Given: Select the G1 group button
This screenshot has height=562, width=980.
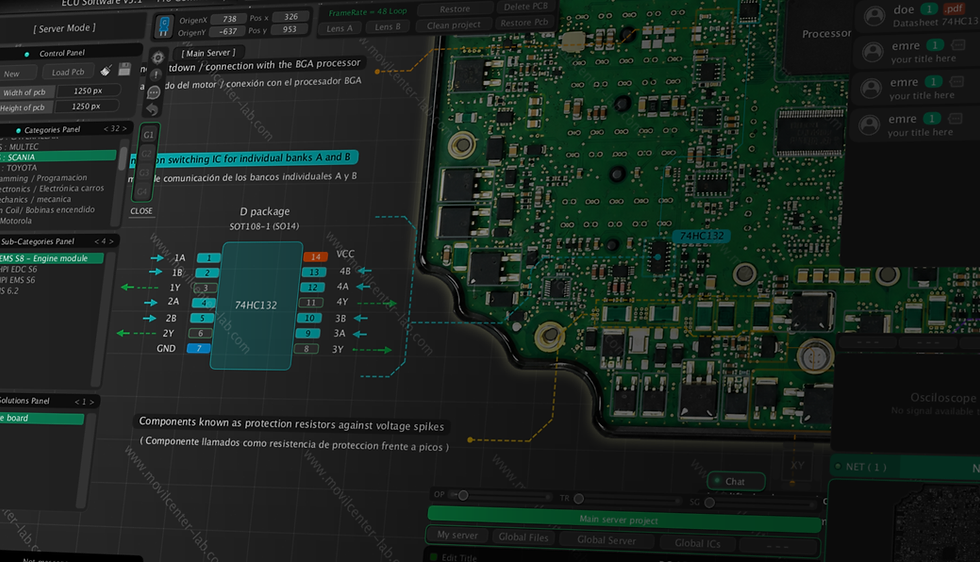Looking at the screenshot, I should [148, 134].
